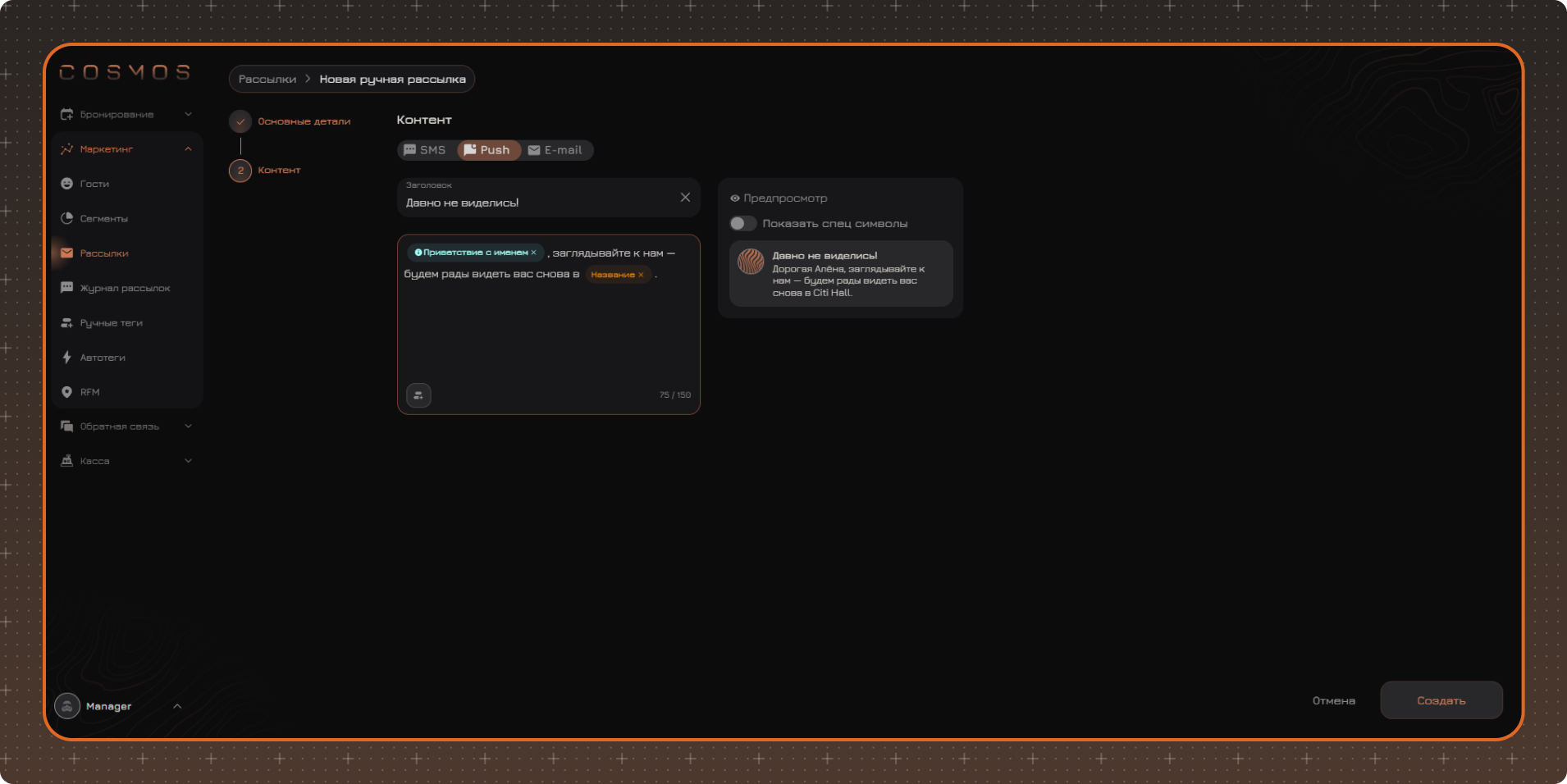Click the Manager avatar icon

(x=67, y=706)
